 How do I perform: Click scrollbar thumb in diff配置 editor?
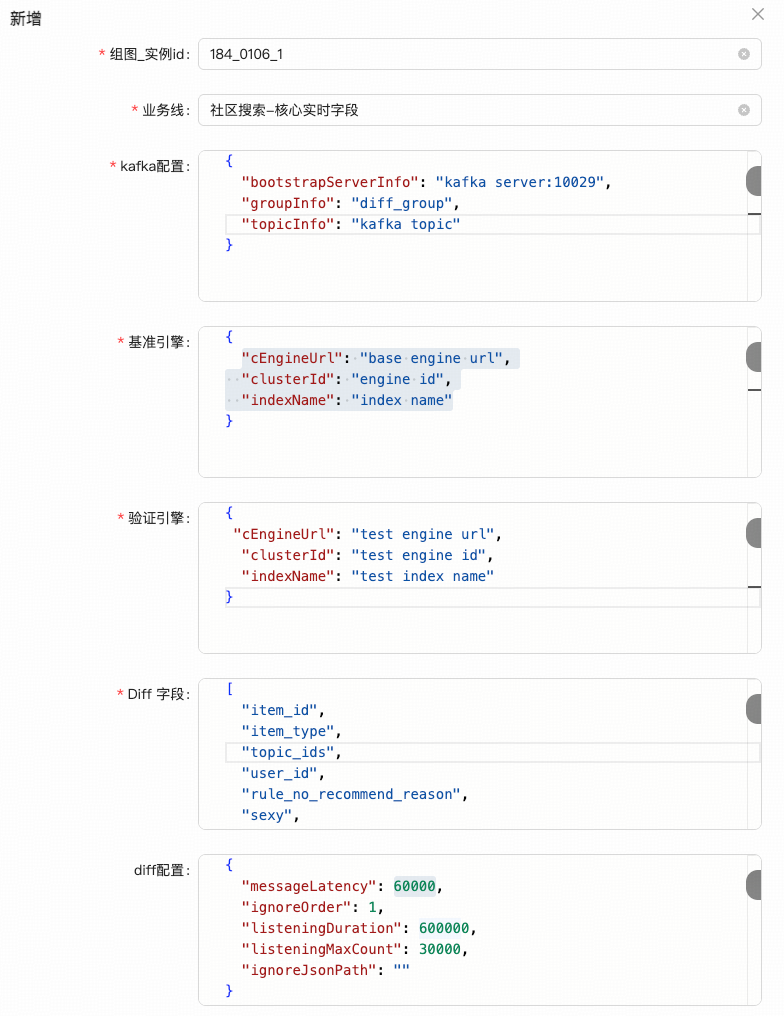pos(754,885)
